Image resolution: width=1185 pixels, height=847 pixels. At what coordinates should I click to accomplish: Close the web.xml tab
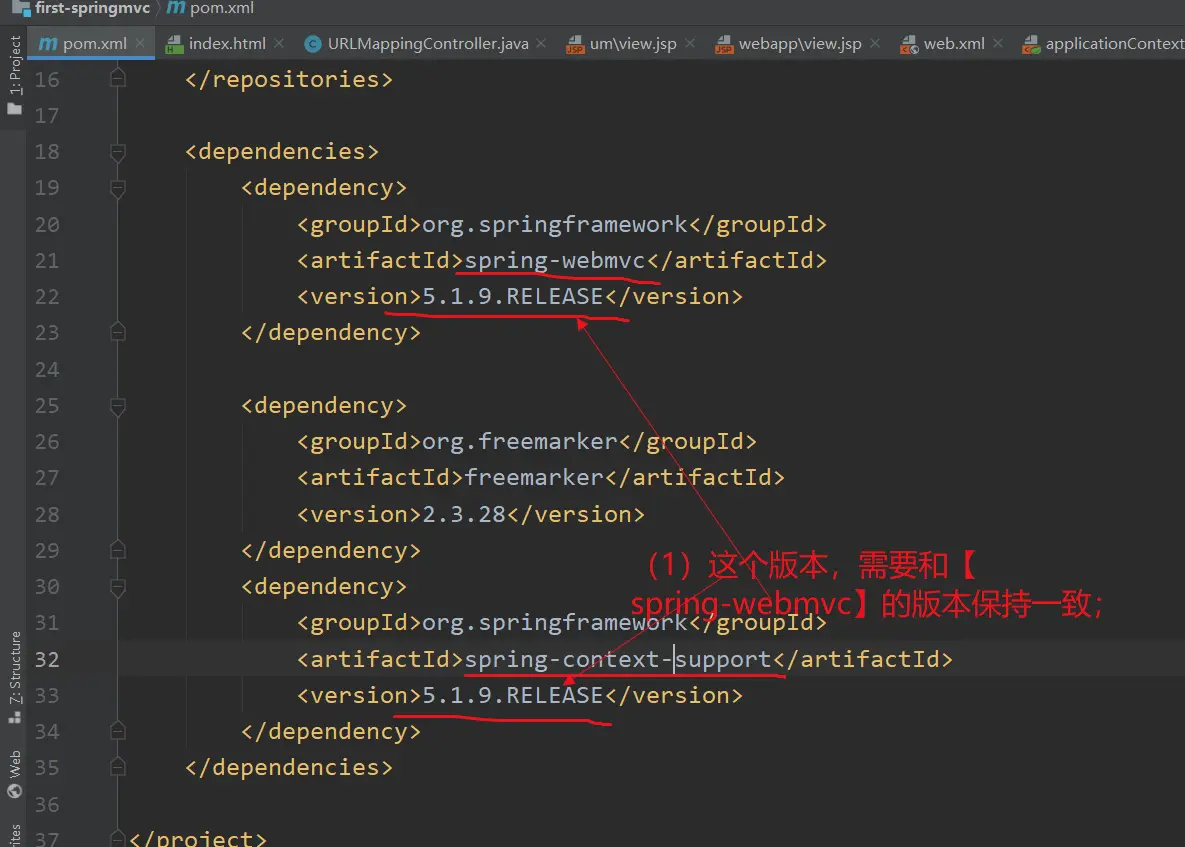998,44
